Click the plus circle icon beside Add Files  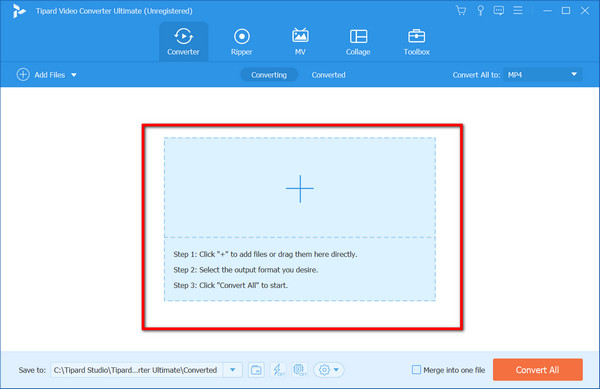pos(23,75)
